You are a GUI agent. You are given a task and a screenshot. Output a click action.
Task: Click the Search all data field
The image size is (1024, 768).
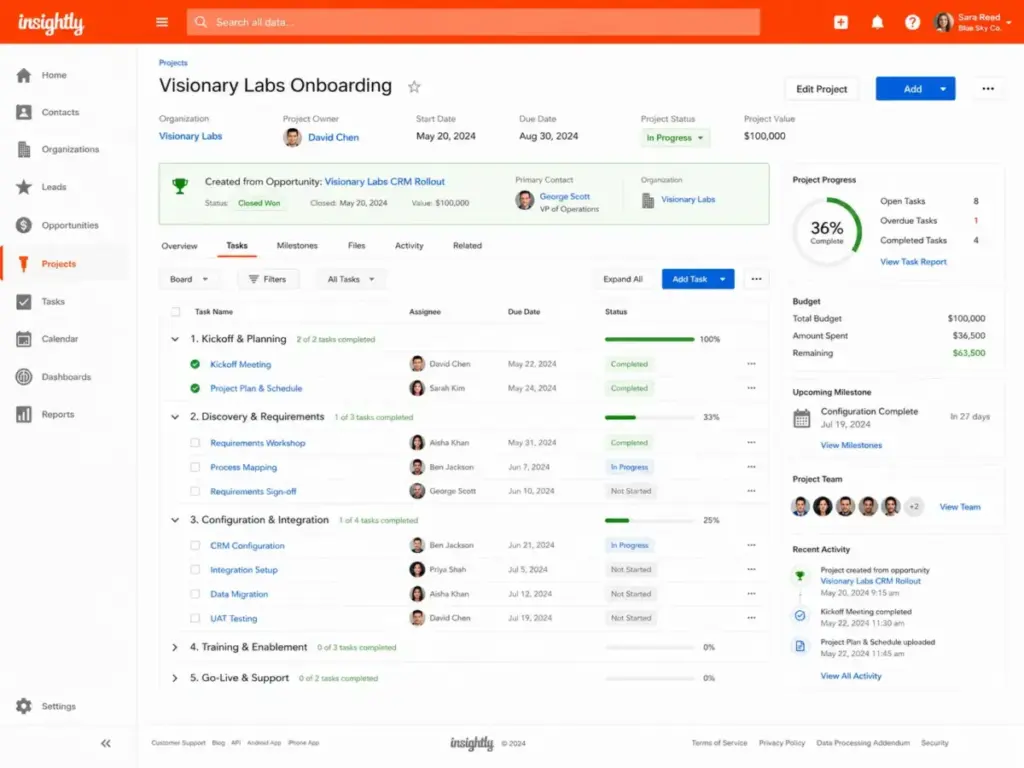(473, 22)
